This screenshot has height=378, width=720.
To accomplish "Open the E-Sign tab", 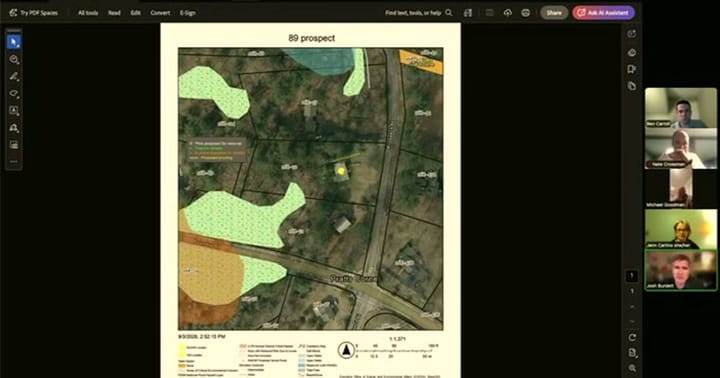I will [188, 13].
